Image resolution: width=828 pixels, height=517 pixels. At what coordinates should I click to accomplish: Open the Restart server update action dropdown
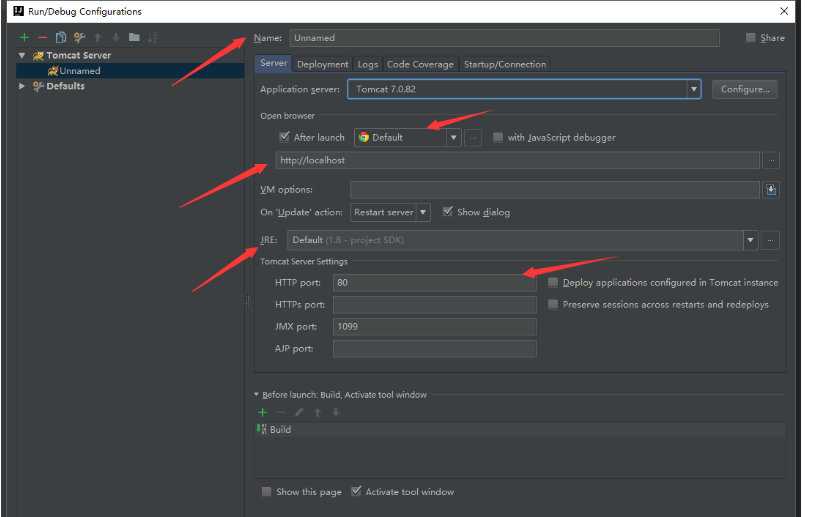point(423,212)
